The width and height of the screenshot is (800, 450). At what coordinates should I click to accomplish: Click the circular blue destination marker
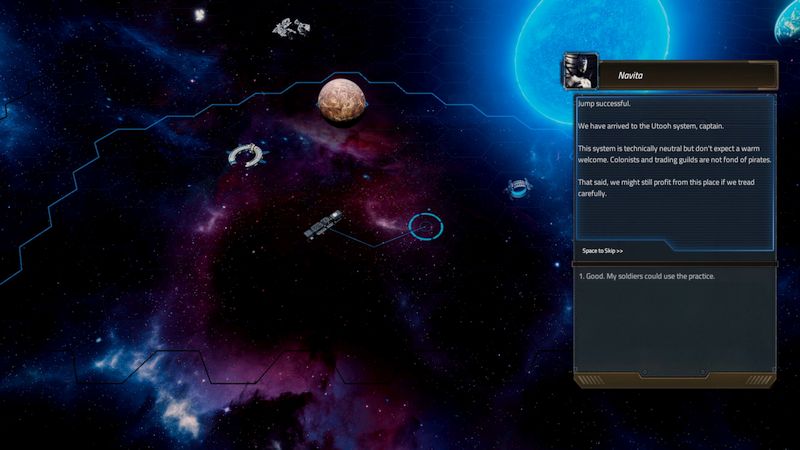tap(425, 227)
